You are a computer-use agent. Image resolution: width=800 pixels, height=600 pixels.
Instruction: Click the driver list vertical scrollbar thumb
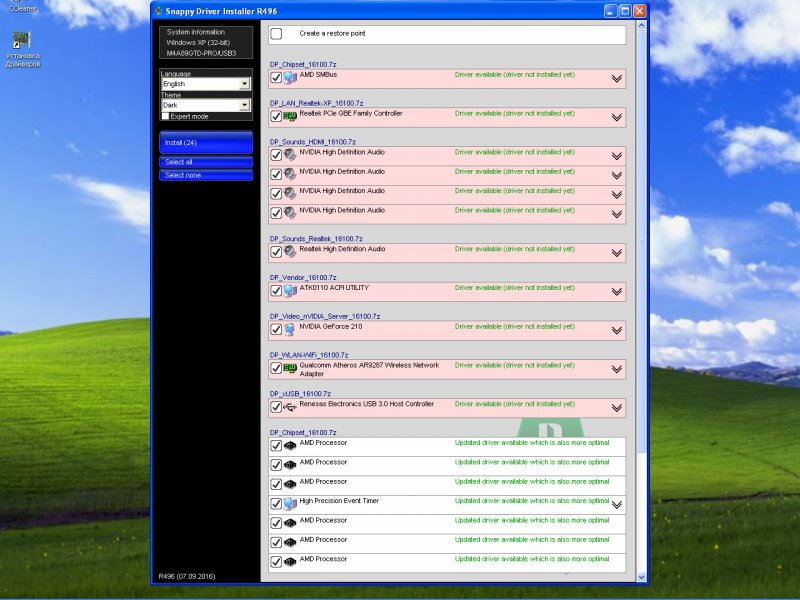tap(641, 241)
